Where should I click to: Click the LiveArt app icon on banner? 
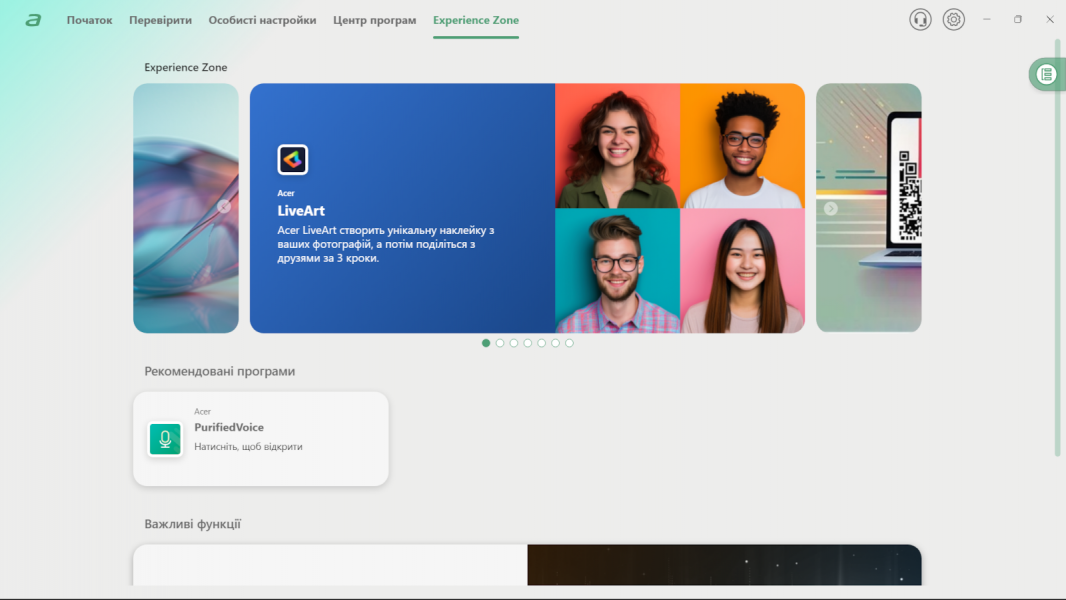click(x=293, y=159)
